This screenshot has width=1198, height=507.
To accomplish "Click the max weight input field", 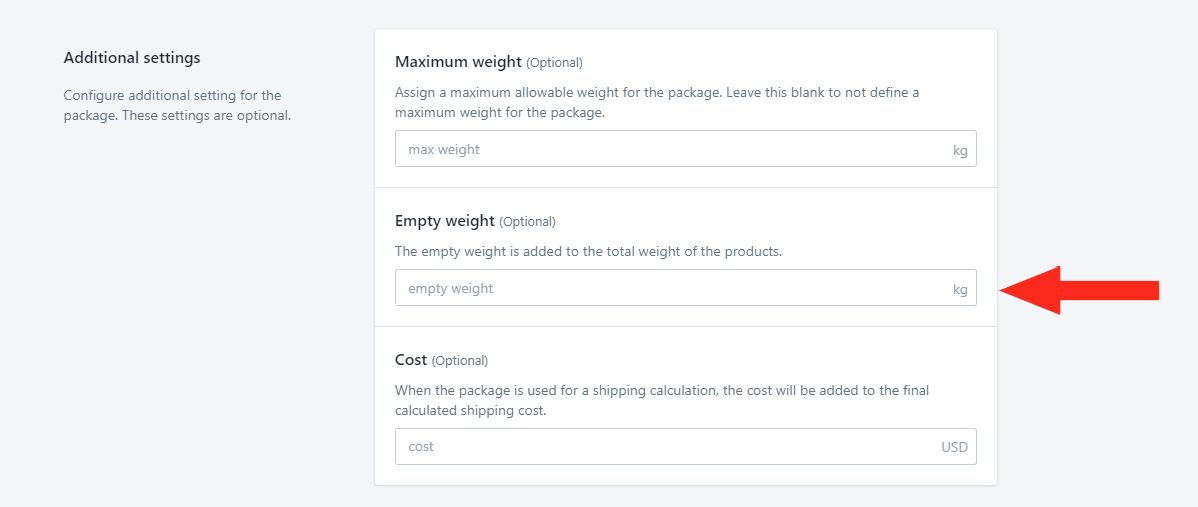I will (x=685, y=149).
